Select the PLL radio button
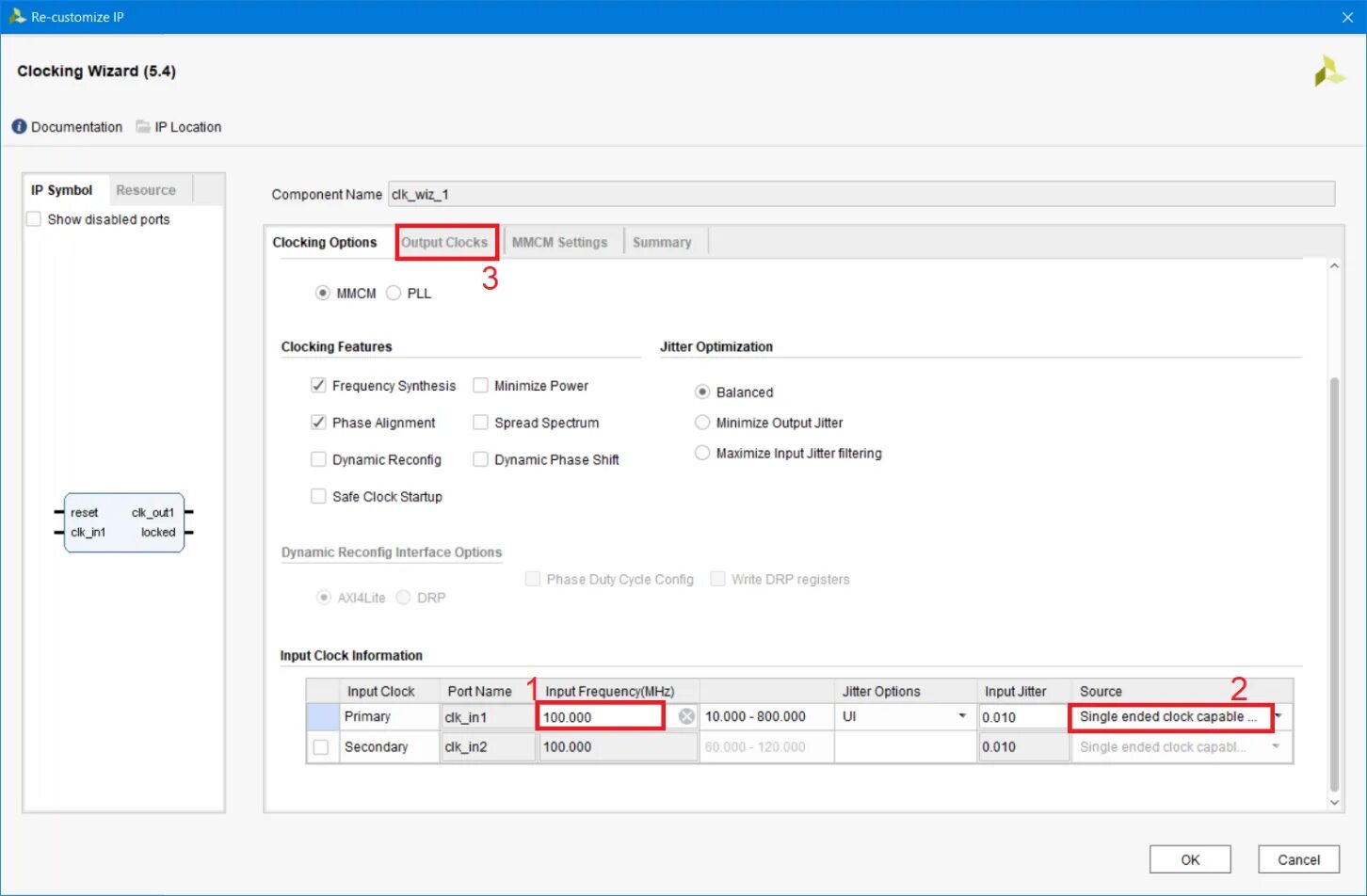 394,293
